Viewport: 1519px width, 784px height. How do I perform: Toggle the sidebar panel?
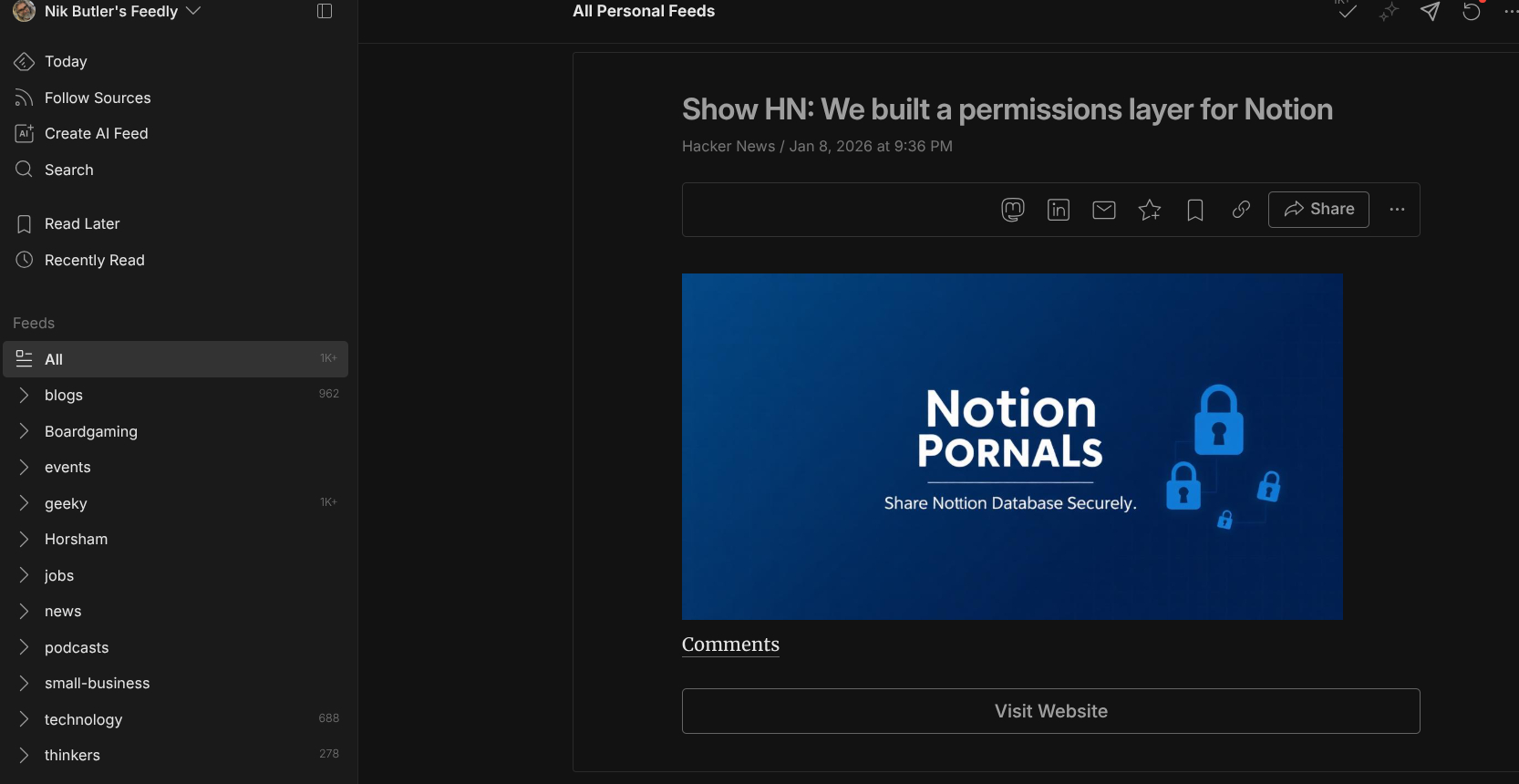325,11
